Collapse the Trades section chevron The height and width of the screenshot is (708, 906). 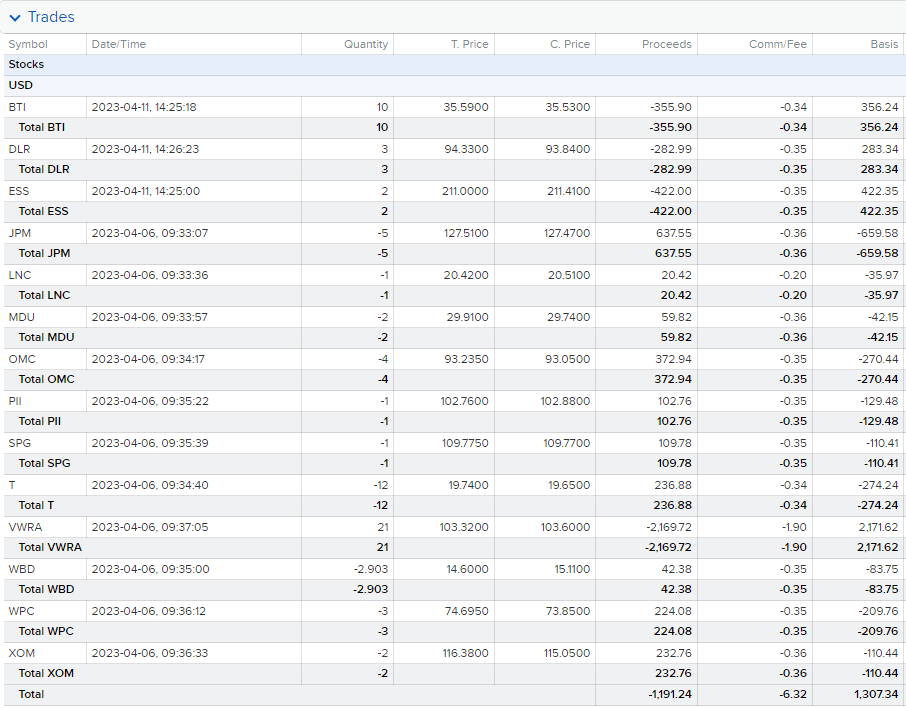15,18
